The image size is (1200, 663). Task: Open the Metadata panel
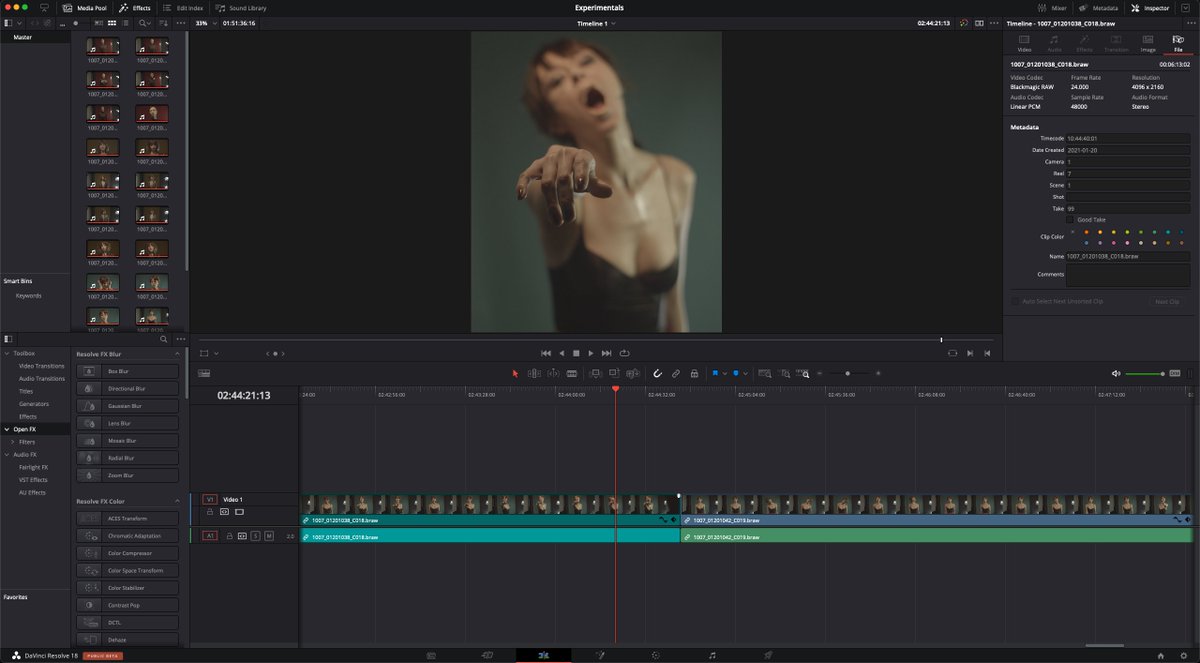click(x=1098, y=7)
